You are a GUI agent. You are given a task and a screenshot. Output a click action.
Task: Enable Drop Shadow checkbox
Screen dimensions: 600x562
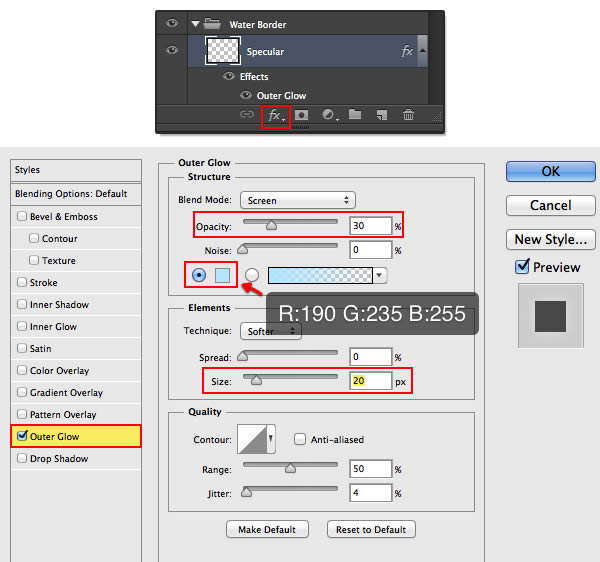coord(22,458)
